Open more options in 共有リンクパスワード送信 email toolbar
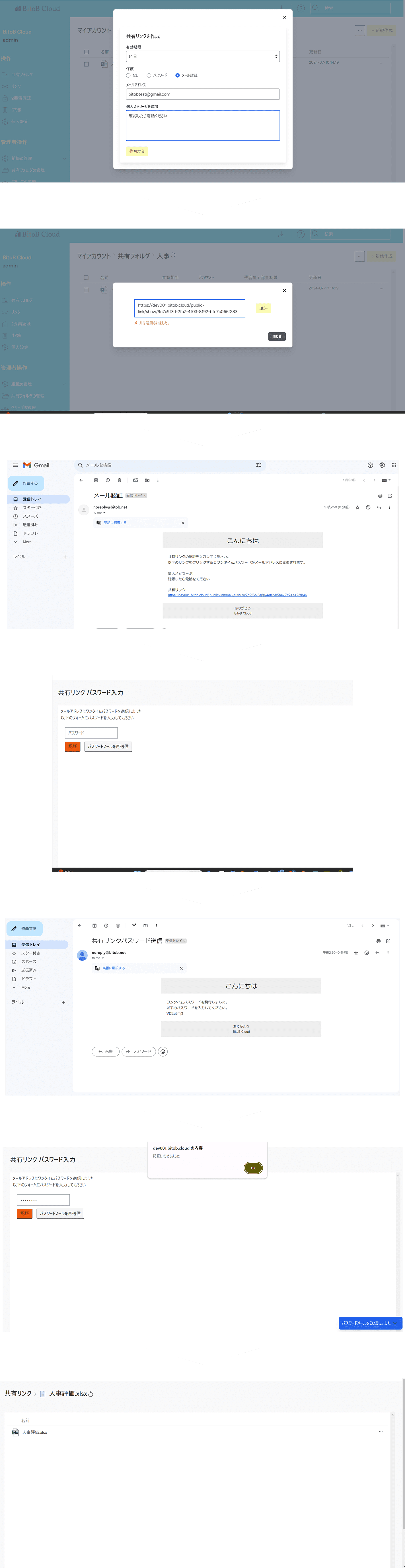Screen dimensions: 405x1568 click(x=157, y=926)
